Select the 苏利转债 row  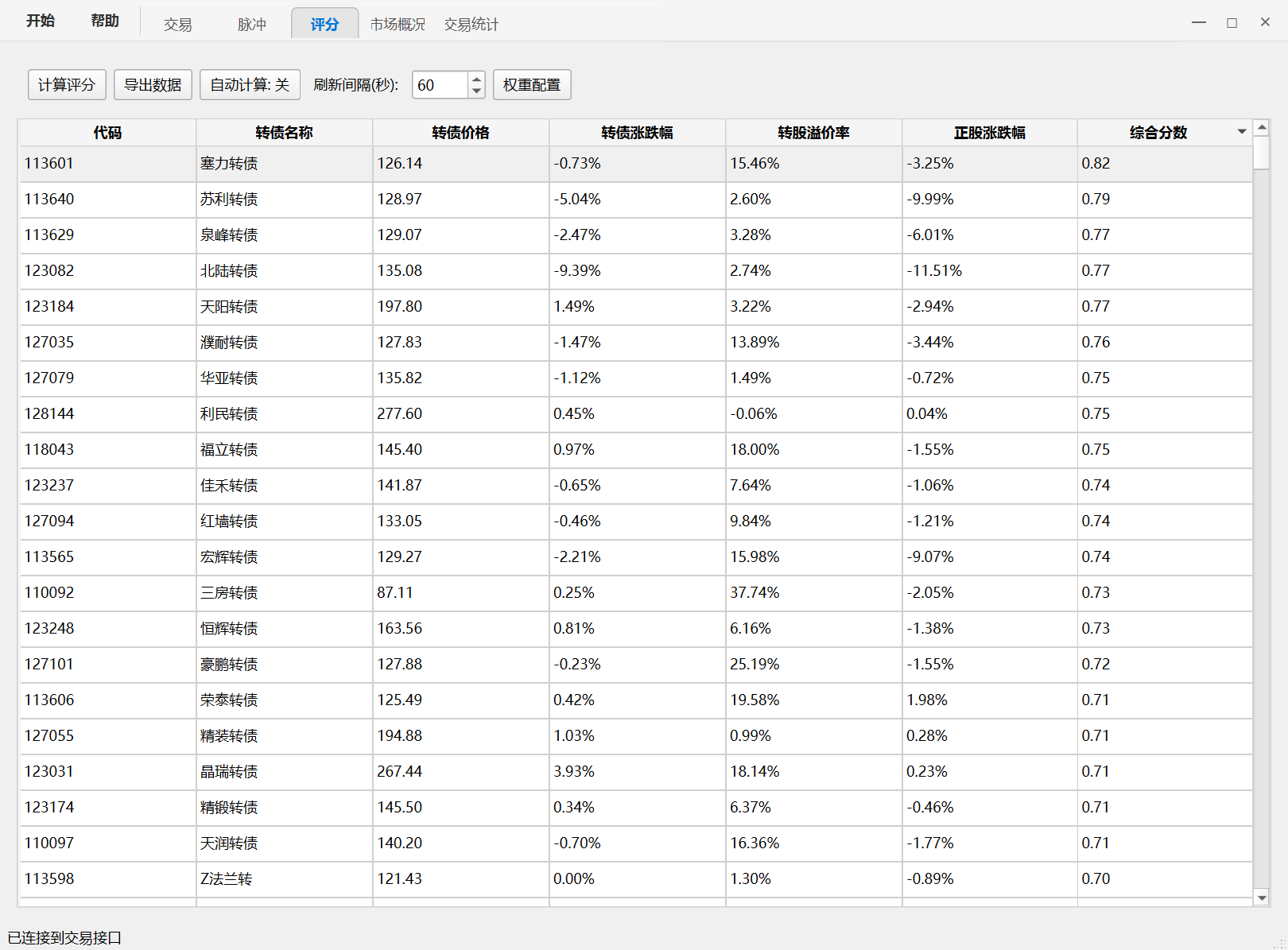coord(229,200)
